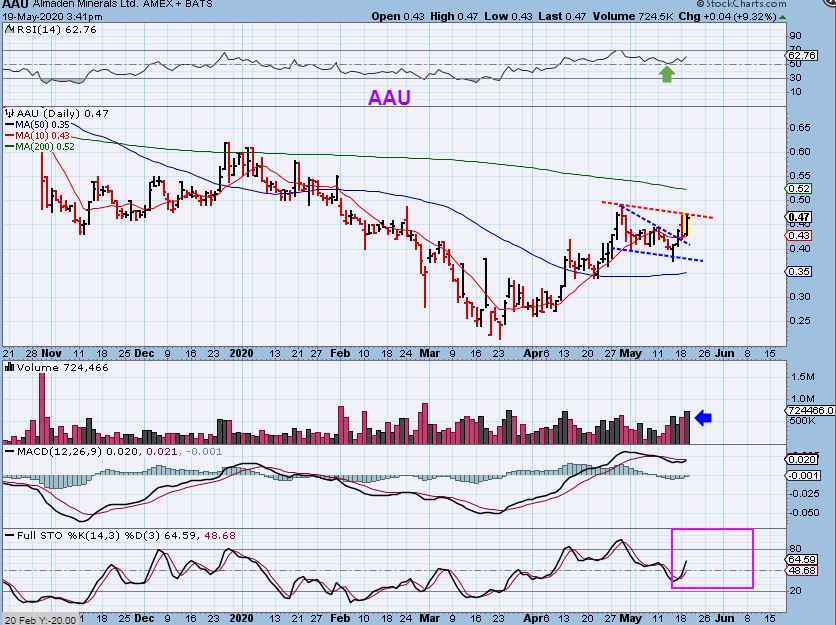Click the Open 0.43 value
Screen dimensions: 836x625
click(398, 17)
